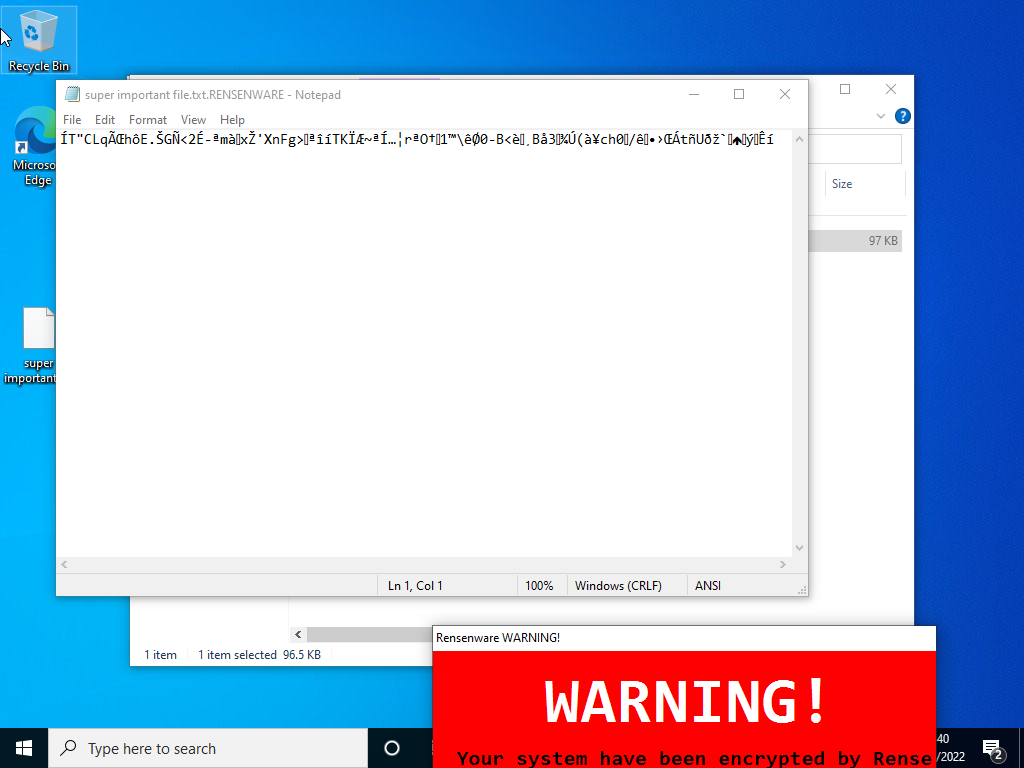Toggle Word Wrap via the Format menu
This screenshot has width=1024, height=768.
pyautogui.click(x=147, y=119)
